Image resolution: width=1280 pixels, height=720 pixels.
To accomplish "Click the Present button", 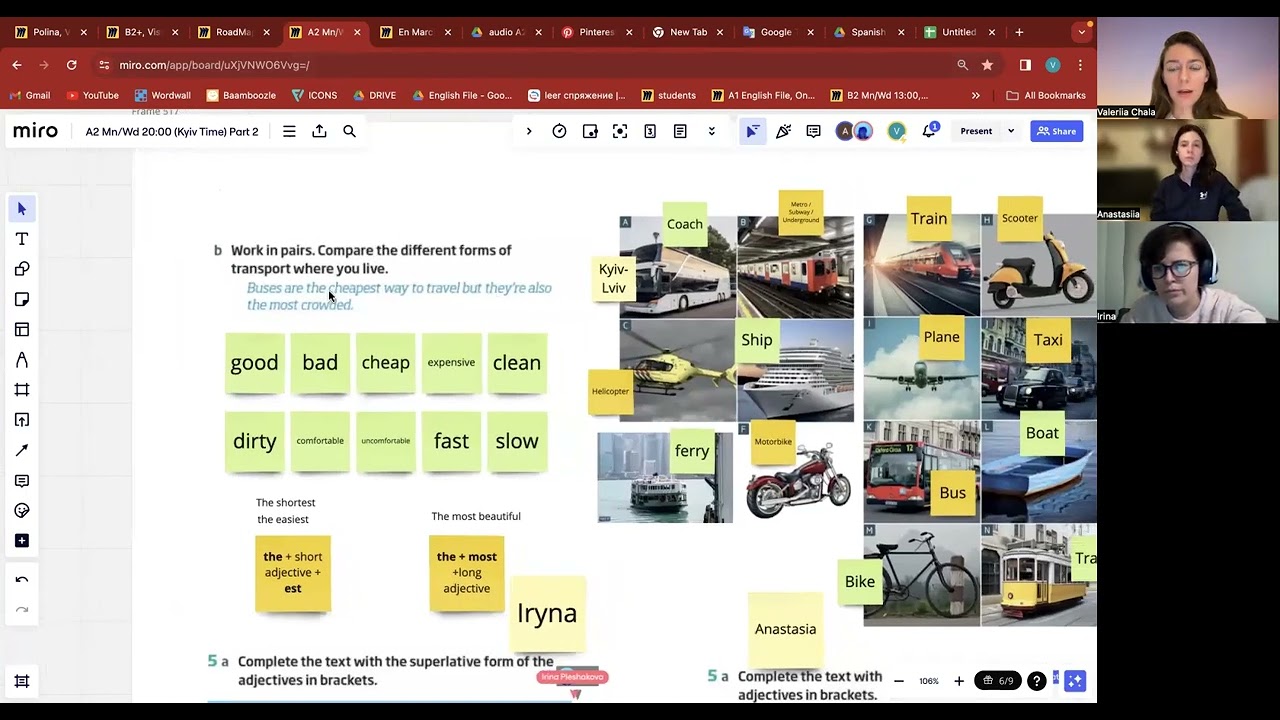I will point(976,131).
